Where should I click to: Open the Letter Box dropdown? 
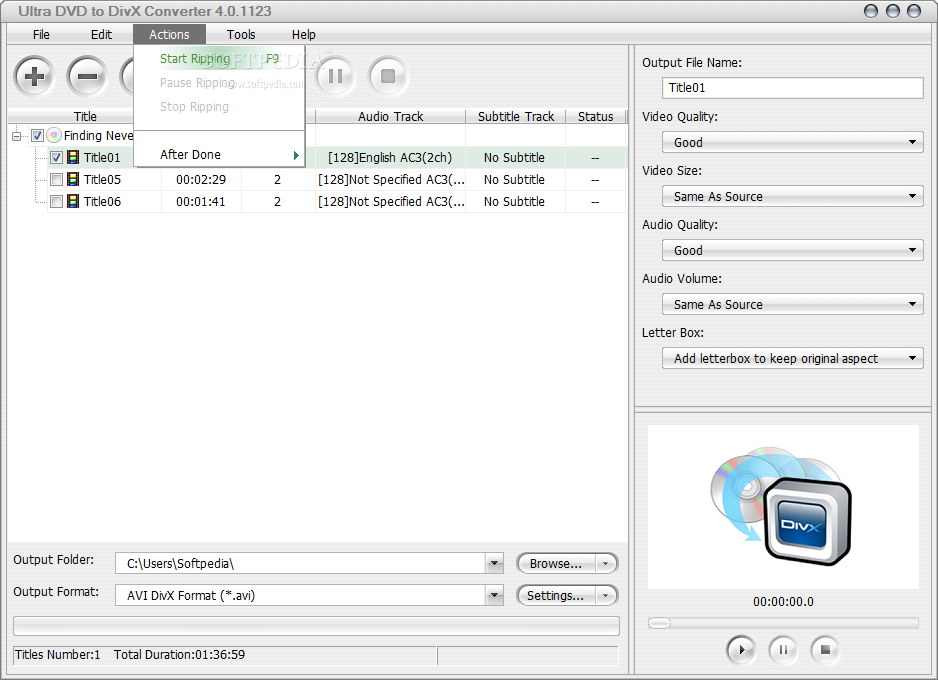pos(793,358)
